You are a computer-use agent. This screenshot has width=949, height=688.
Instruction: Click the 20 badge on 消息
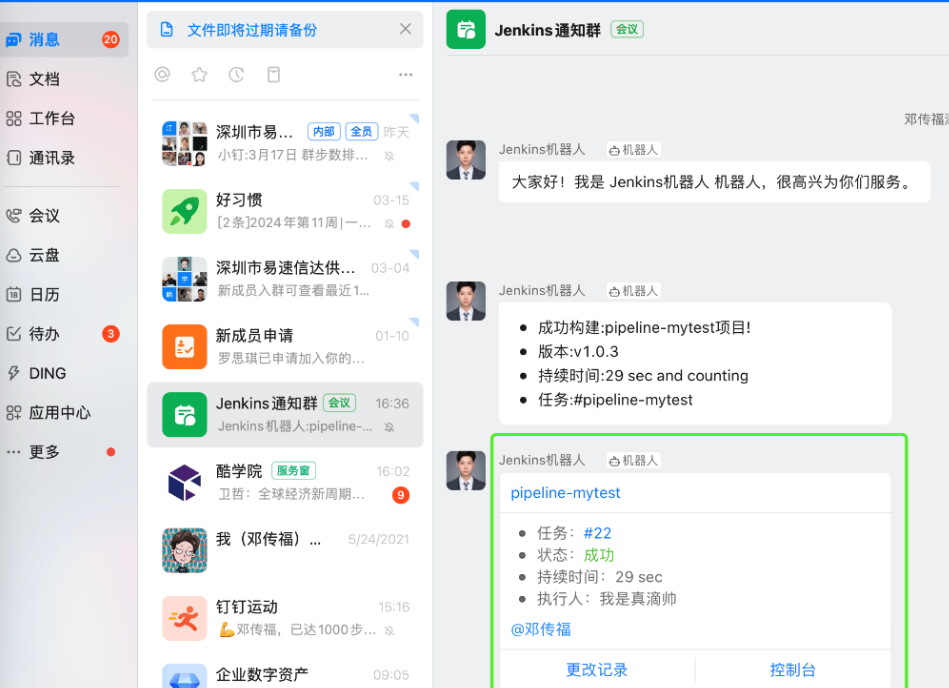[110, 40]
